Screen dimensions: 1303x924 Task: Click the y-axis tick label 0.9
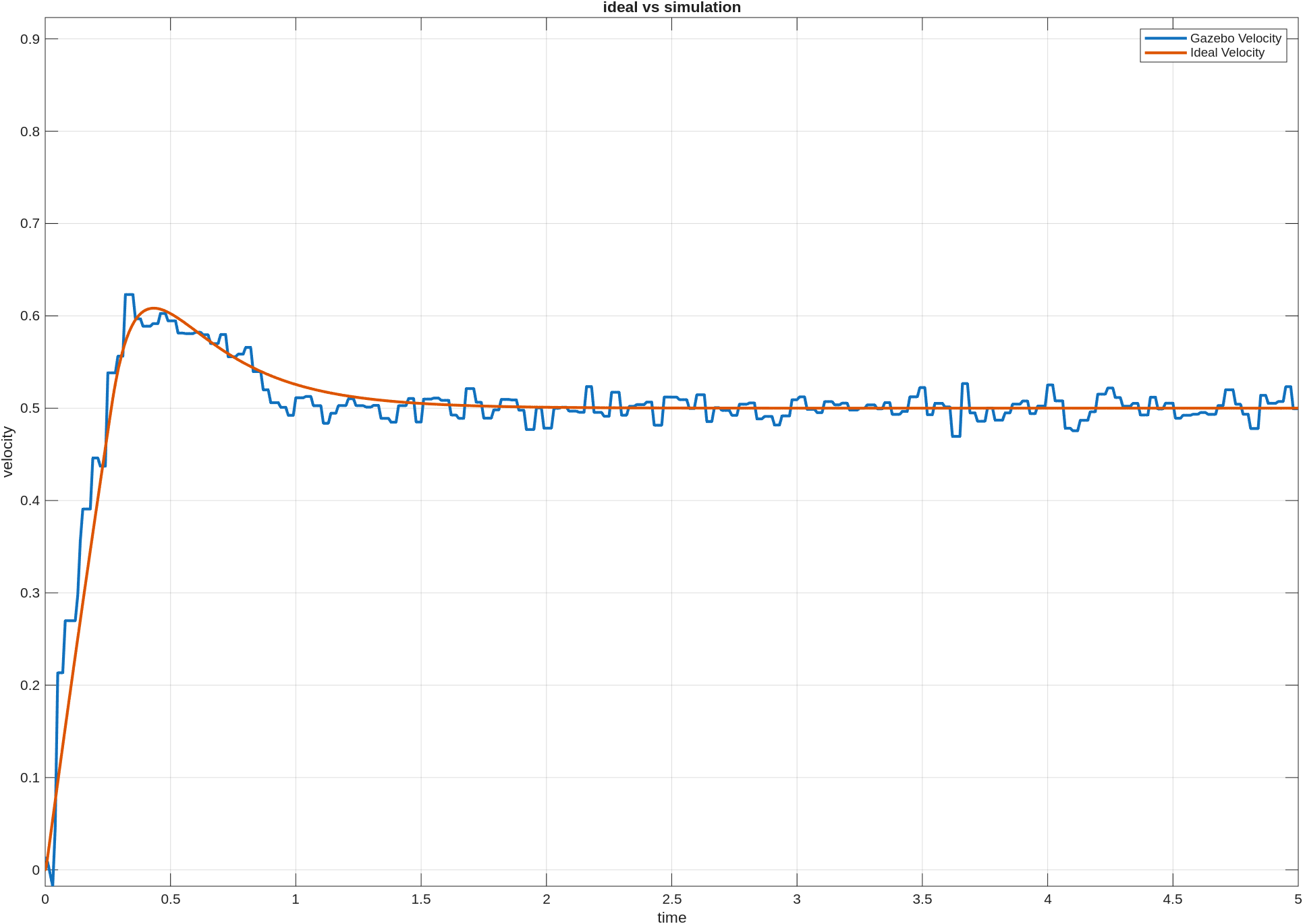pyautogui.click(x=30, y=39)
